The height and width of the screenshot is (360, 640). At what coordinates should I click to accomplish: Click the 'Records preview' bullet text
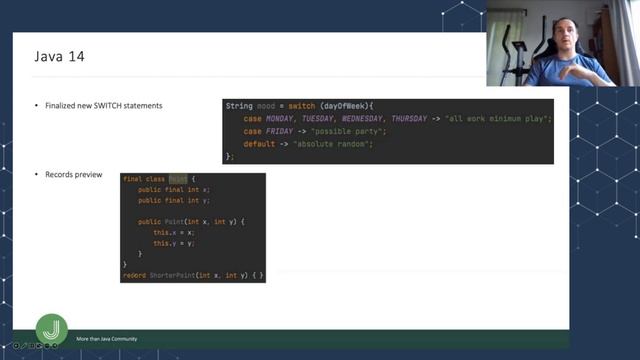tap(73, 175)
